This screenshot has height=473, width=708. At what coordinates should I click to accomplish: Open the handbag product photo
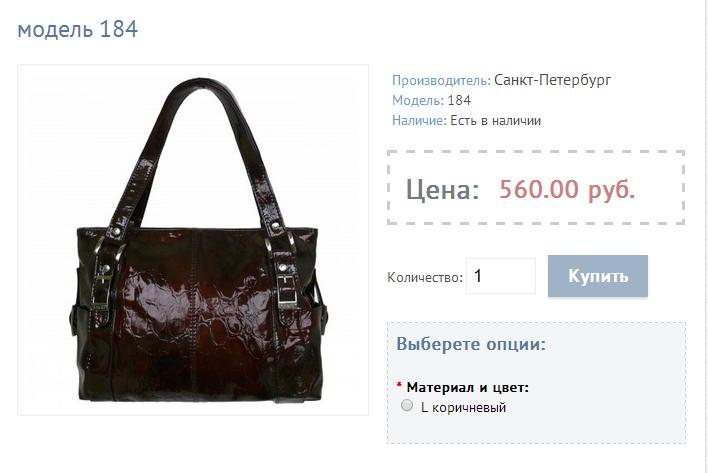click(193, 240)
